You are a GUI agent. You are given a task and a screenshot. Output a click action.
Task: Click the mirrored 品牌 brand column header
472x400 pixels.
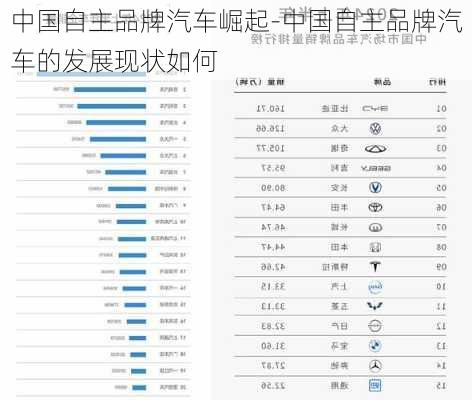(x=382, y=82)
